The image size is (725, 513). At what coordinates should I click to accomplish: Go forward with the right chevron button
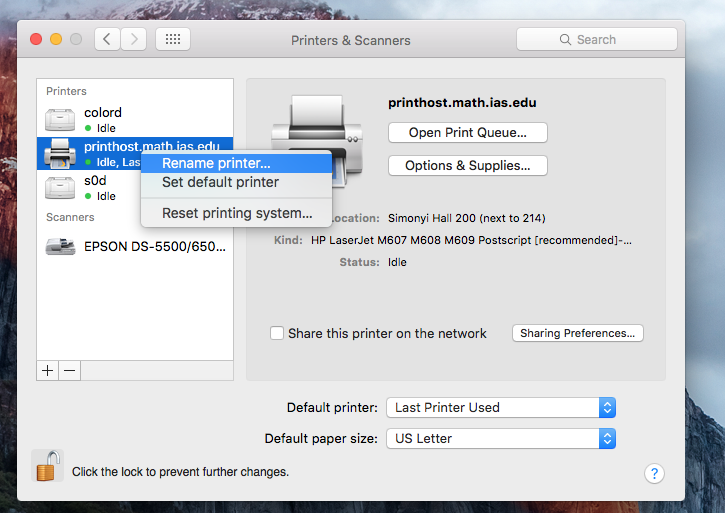tap(134, 39)
